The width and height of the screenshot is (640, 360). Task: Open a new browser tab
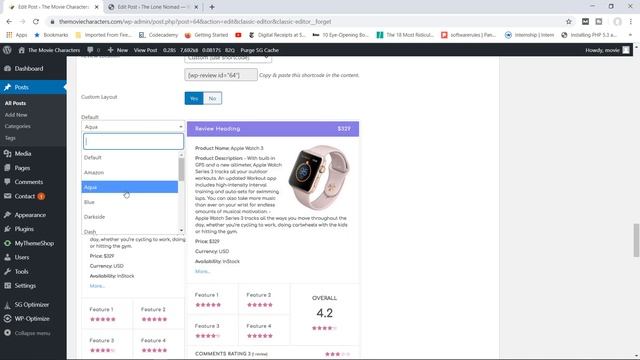212,7
